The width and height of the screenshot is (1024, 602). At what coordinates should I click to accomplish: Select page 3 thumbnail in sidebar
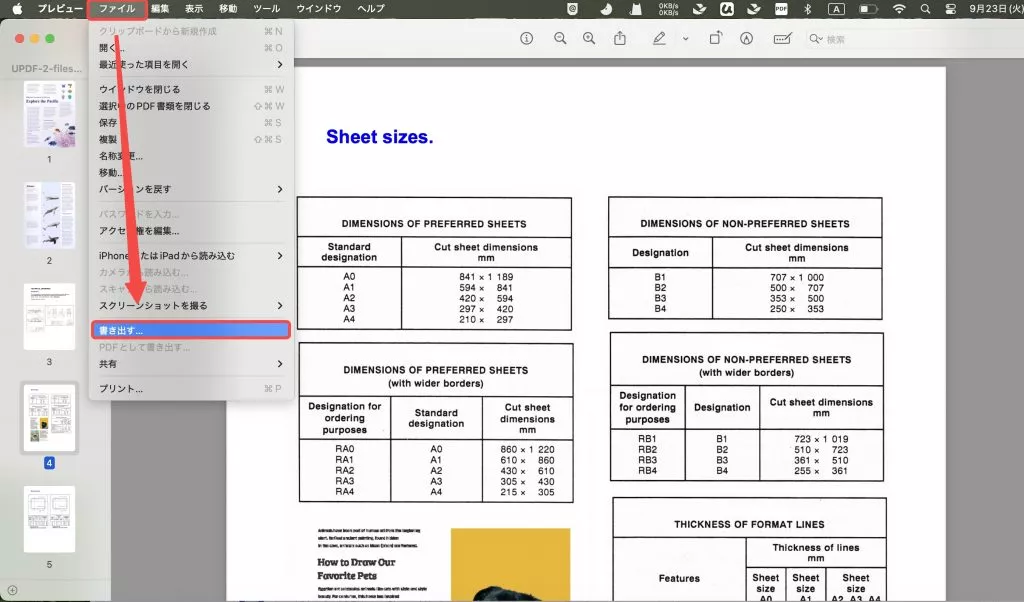point(50,317)
